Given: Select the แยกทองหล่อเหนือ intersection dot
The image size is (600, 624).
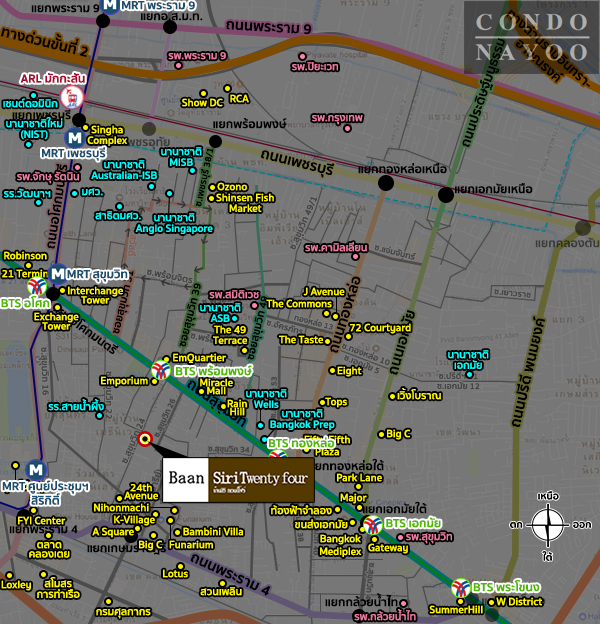Looking at the screenshot, I should point(386,183).
